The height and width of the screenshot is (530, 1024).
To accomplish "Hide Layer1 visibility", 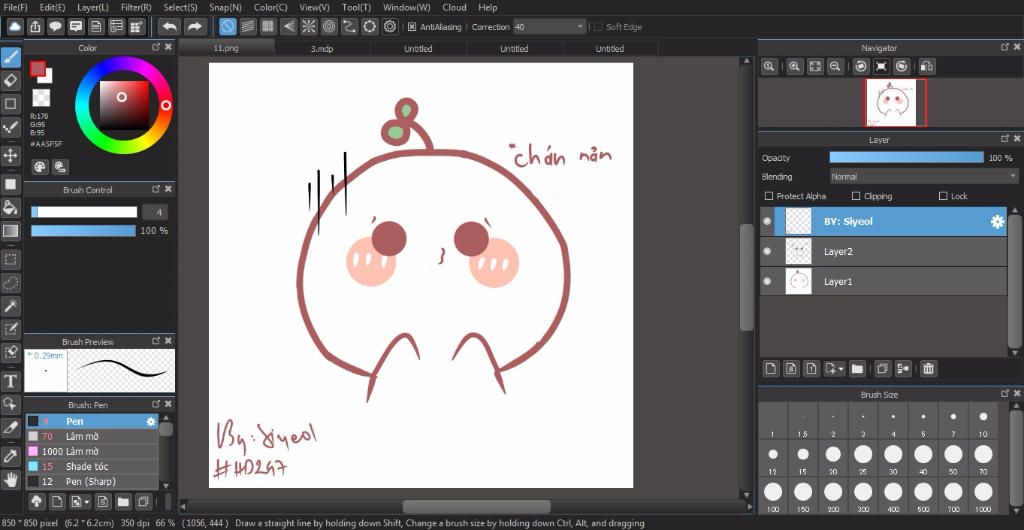I will (x=767, y=281).
